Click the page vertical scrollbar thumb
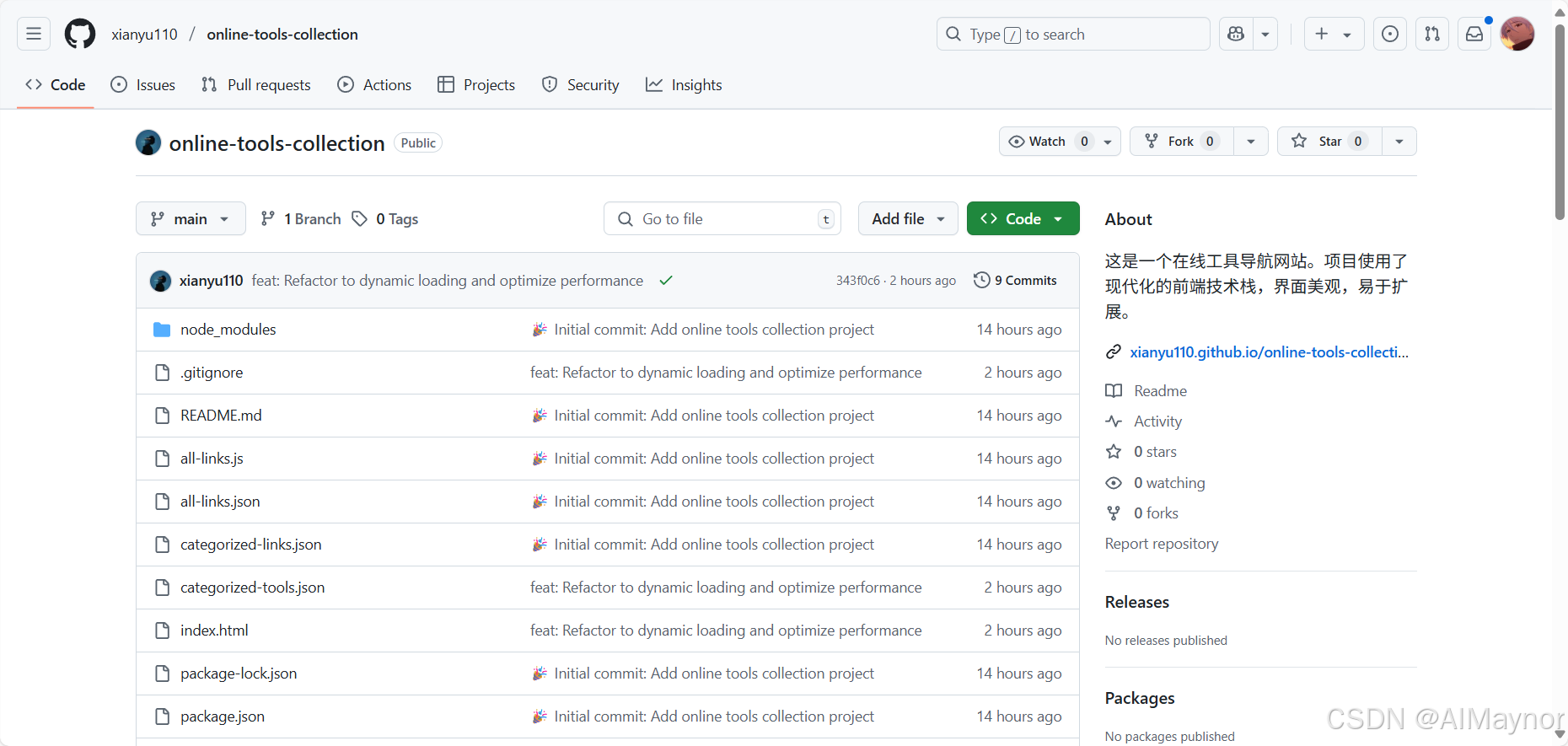Viewport: 1568px width, 746px height. [x=1560, y=122]
